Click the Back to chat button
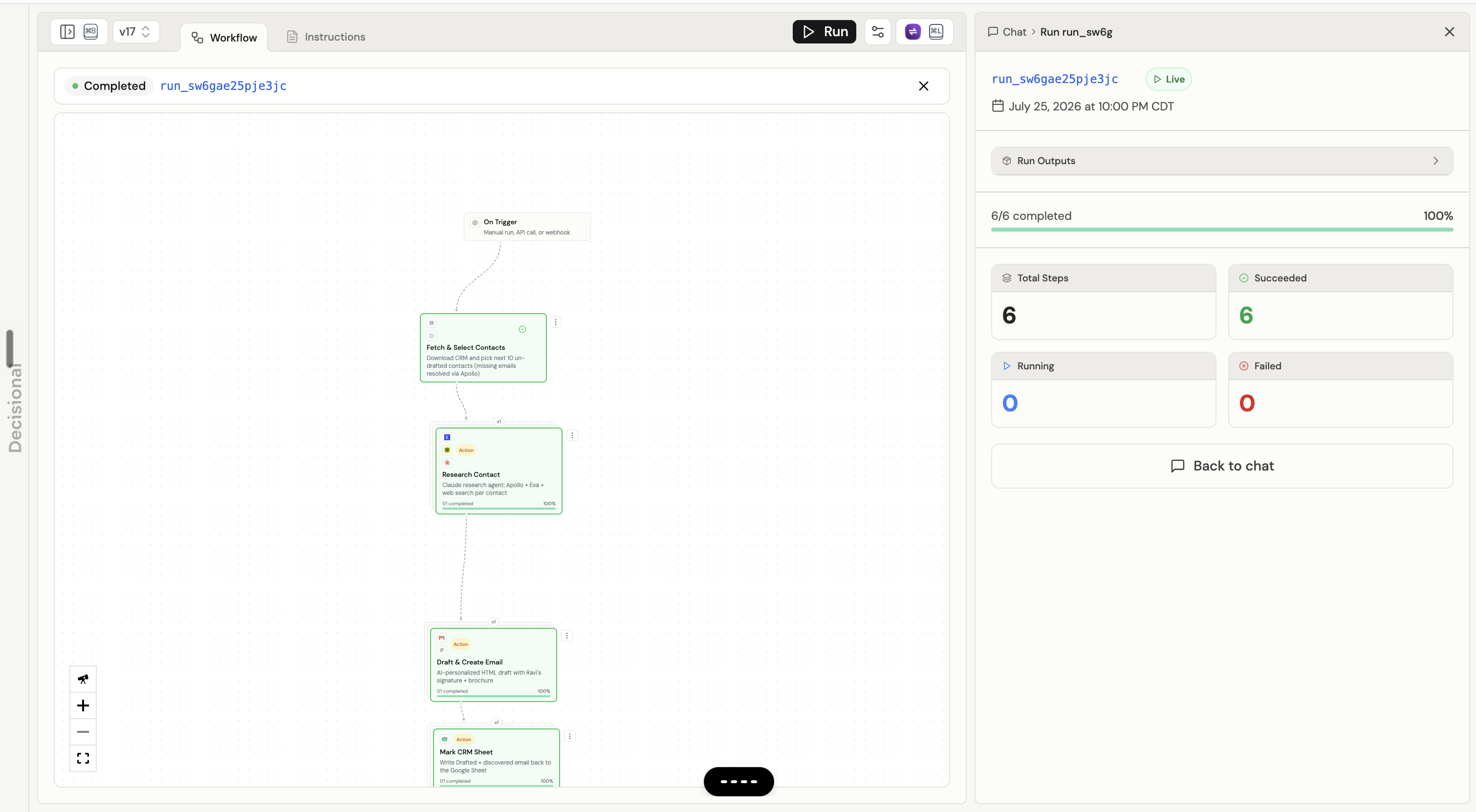This screenshot has height=812, width=1476. pyautogui.click(x=1221, y=466)
